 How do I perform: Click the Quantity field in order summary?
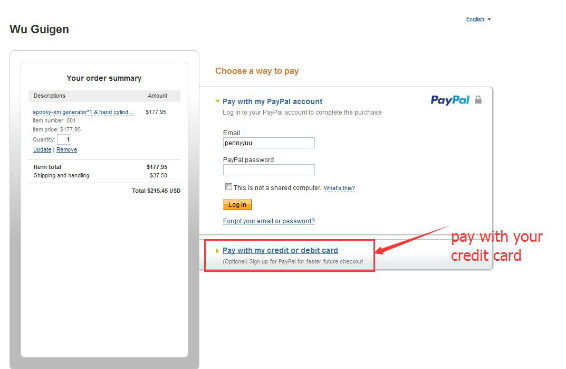tap(64, 139)
